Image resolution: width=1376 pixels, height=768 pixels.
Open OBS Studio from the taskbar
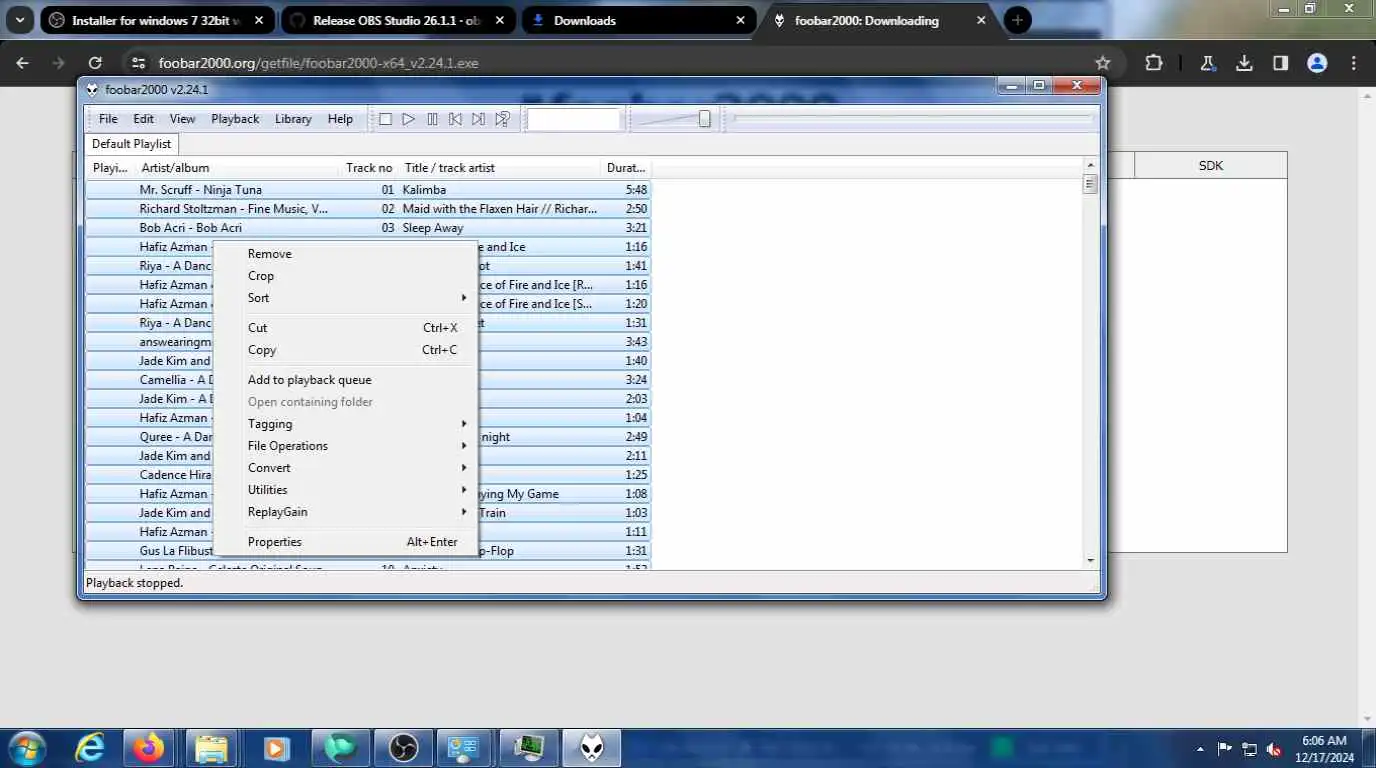(404, 748)
